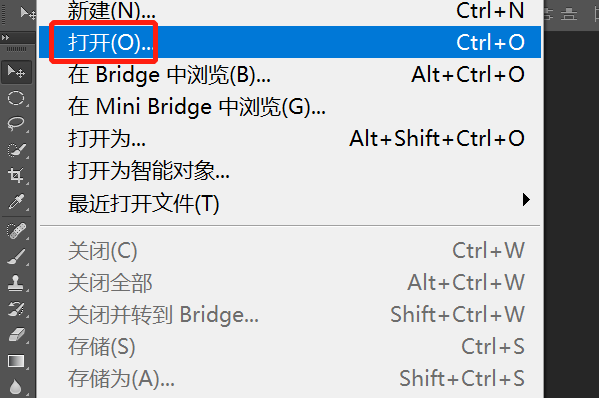Choose 打开(O)... from the menu
Viewport: 599px width, 398px height.
(290, 42)
